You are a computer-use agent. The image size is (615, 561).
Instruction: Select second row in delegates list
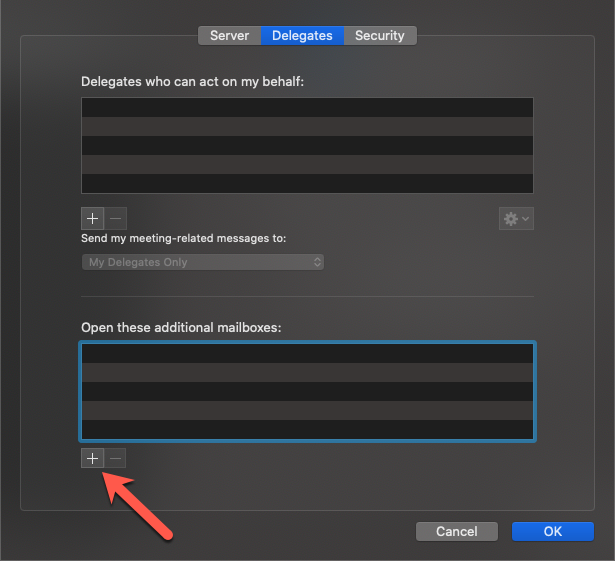(x=307, y=126)
